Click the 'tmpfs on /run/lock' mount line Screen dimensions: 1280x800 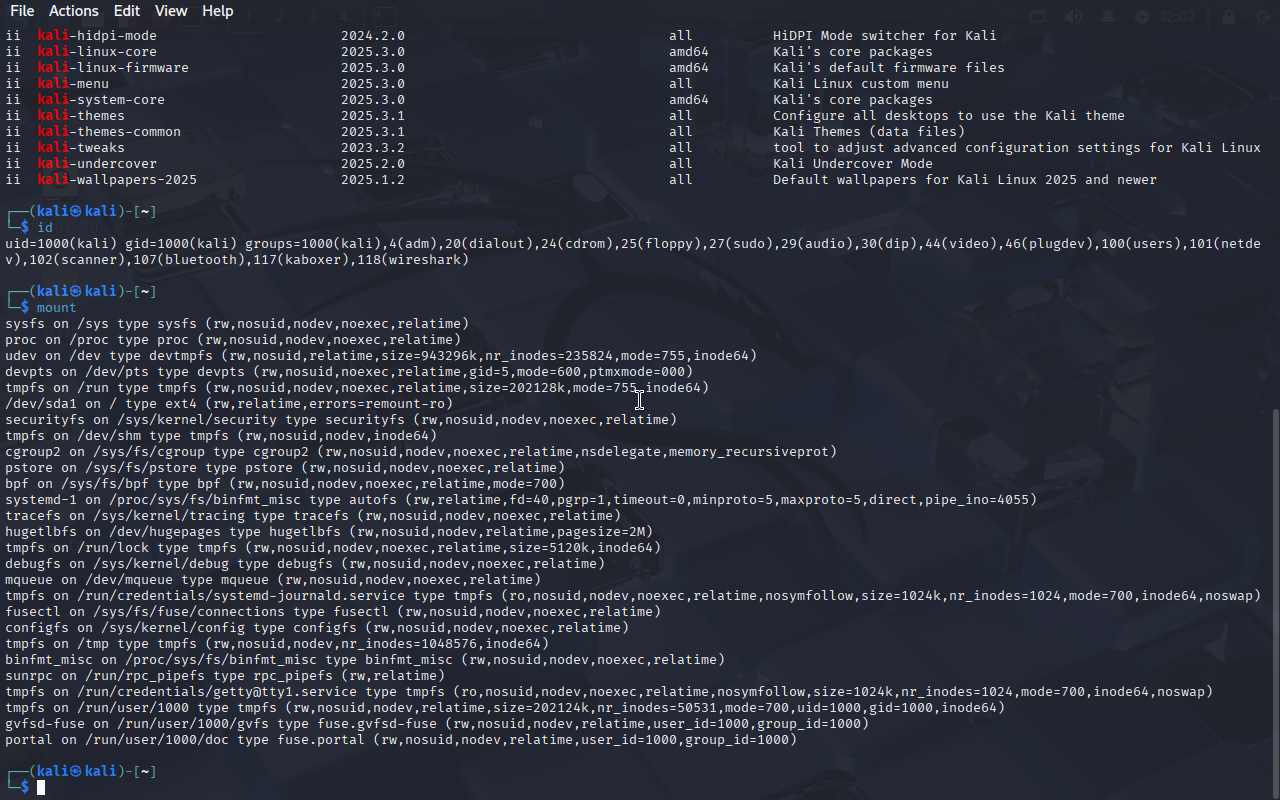pos(333,548)
